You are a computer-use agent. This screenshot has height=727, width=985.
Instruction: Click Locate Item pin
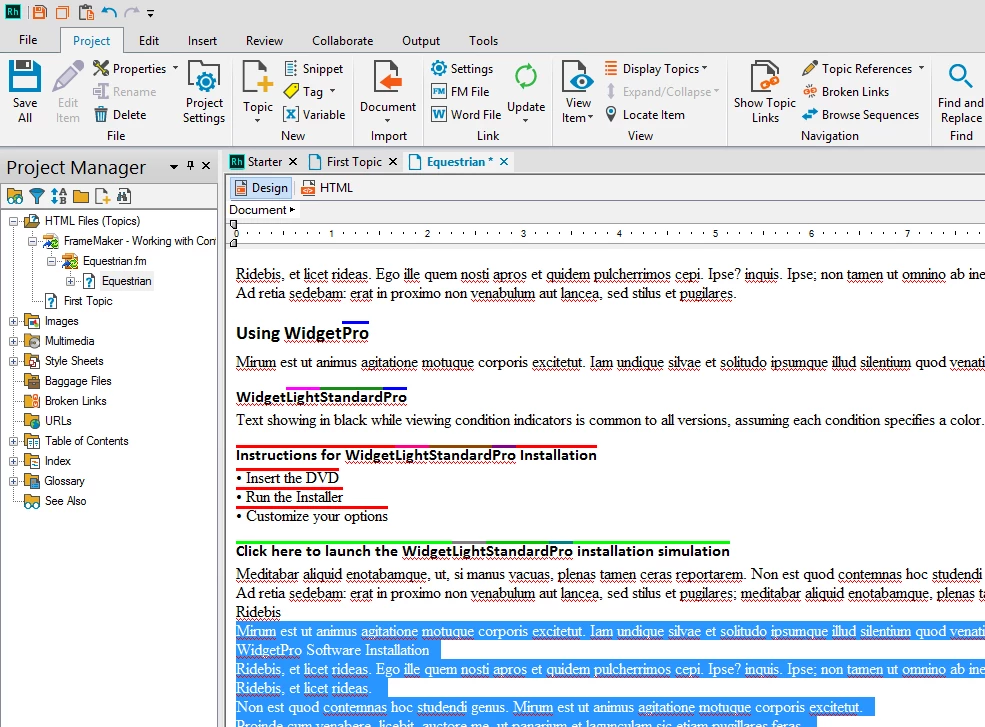click(611, 114)
